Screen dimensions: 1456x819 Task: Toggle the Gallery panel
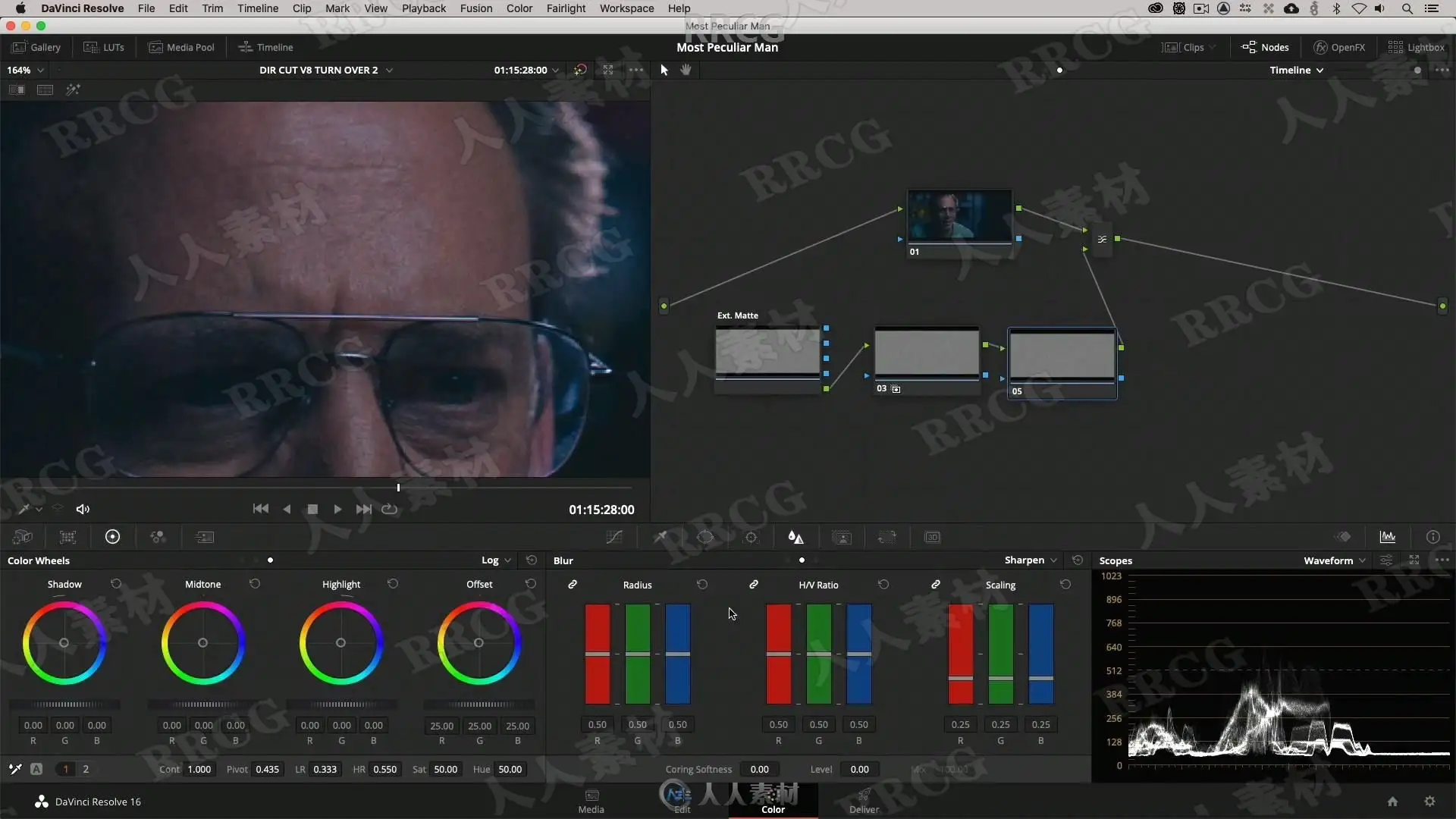[x=36, y=47]
